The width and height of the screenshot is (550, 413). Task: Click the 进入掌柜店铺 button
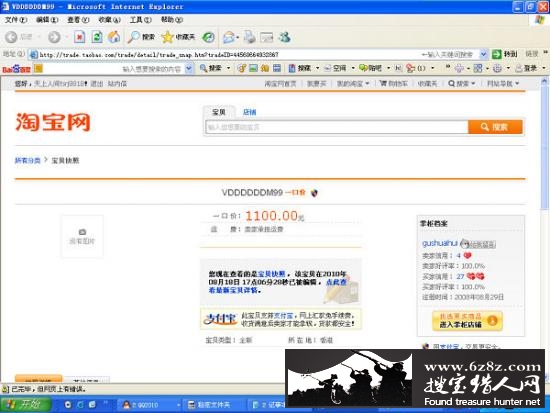coord(467,321)
